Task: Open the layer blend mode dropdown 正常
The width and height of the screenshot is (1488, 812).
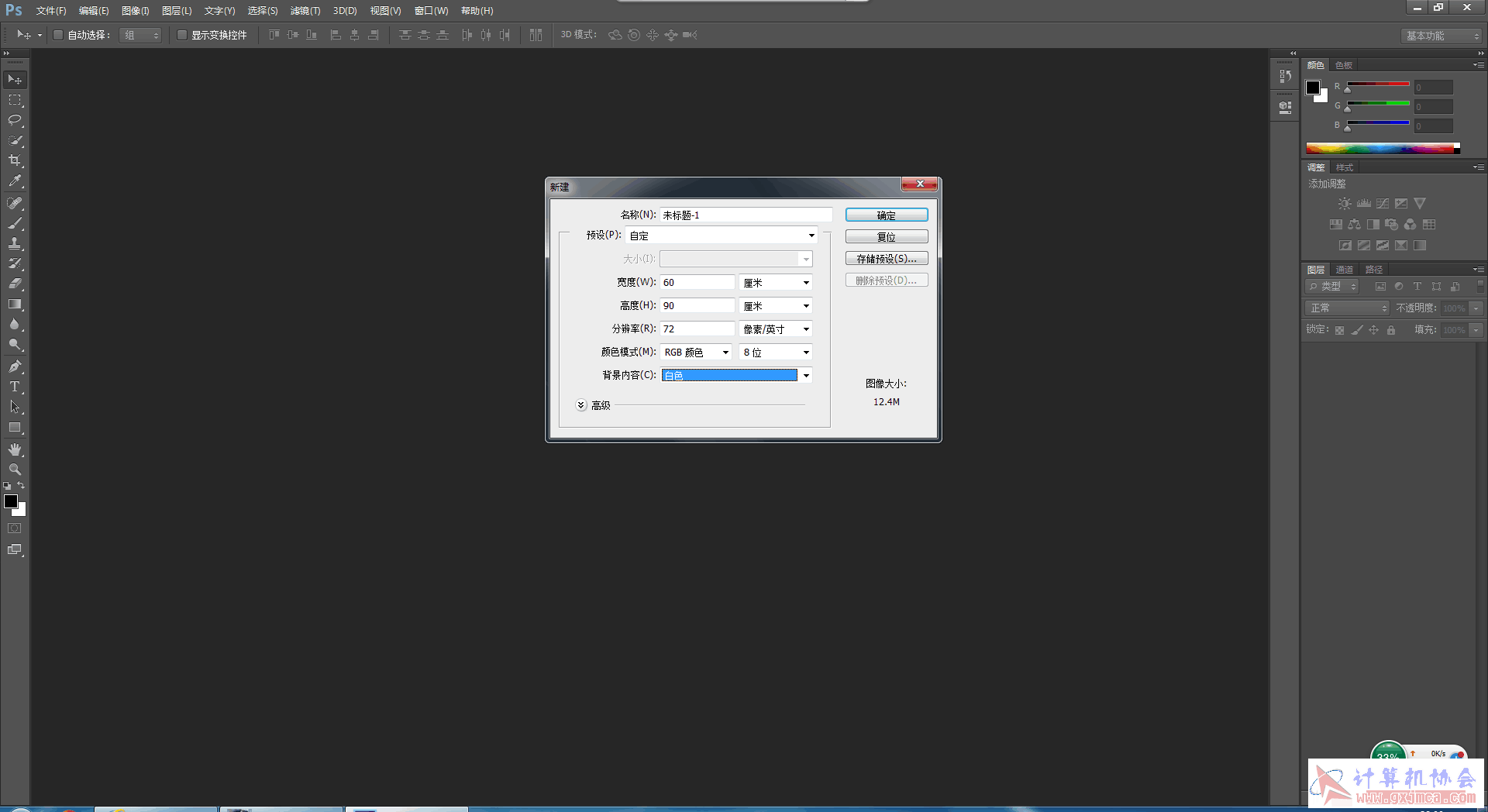Action: click(1347, 308)
